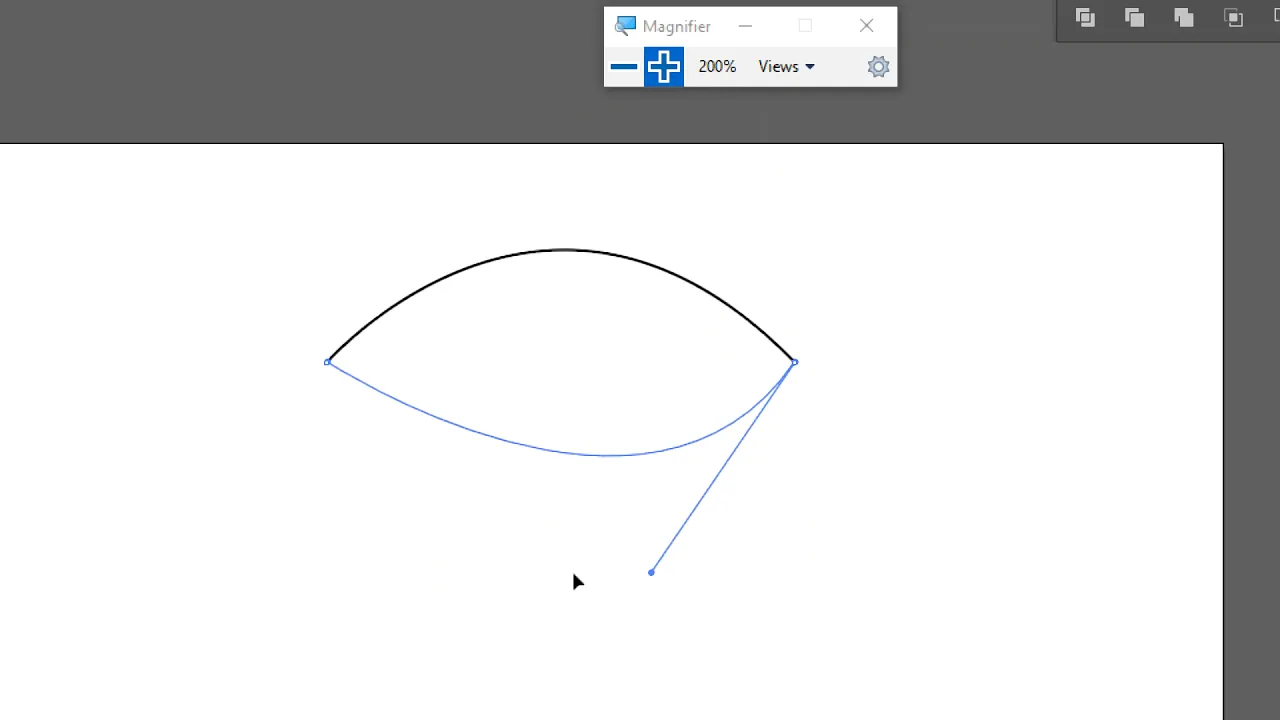Click the Magnifier app icon in title bar

point(625,26)
